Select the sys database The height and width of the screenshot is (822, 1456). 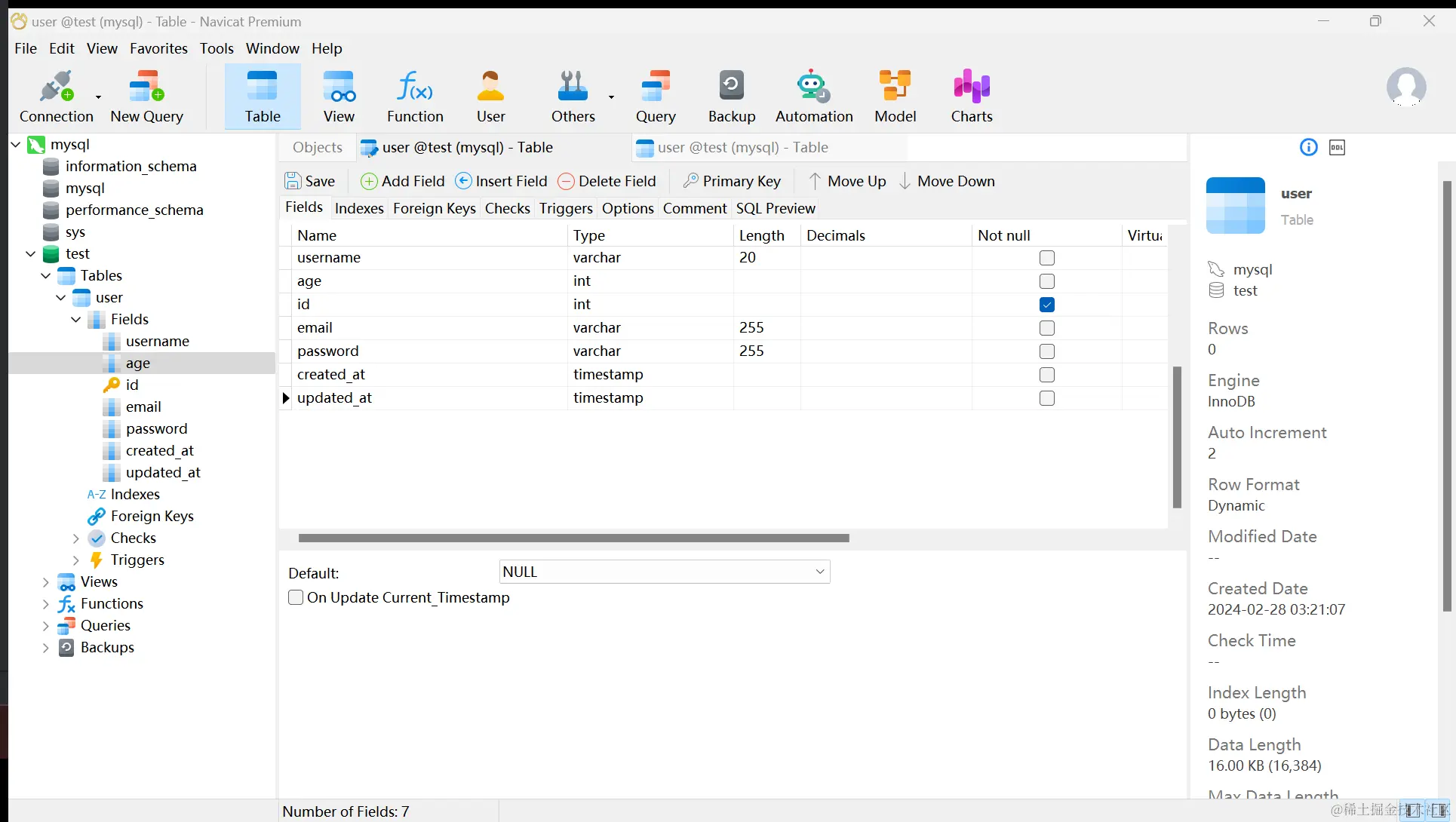(75, 232)
